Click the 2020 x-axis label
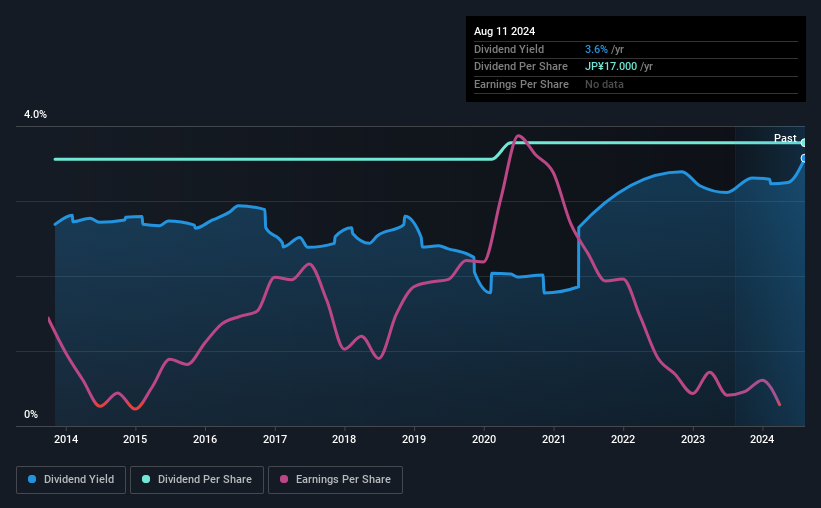The width and height of the screenshot is (821, 508). pyautogui.click(x=484, y=439)
